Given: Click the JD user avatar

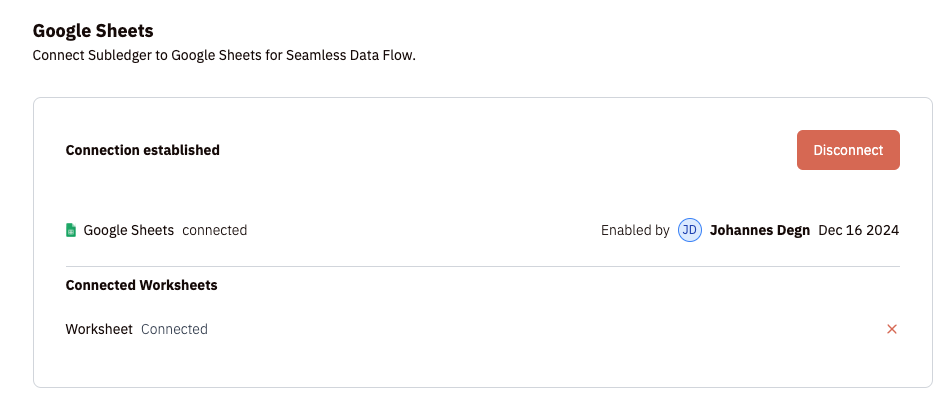Looking at the screenshot, I should 689,230.
